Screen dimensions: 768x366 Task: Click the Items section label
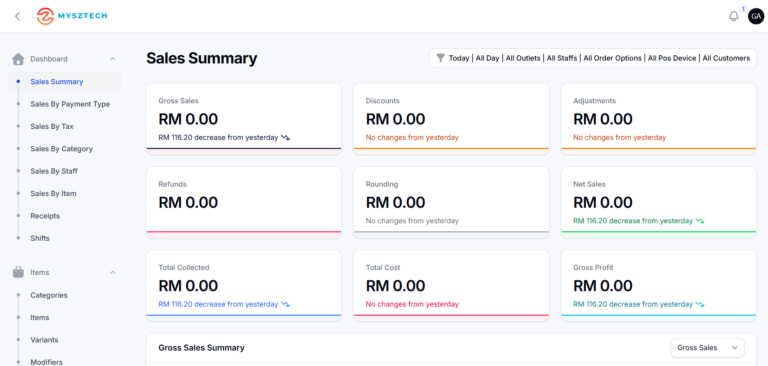click(40, 272)
